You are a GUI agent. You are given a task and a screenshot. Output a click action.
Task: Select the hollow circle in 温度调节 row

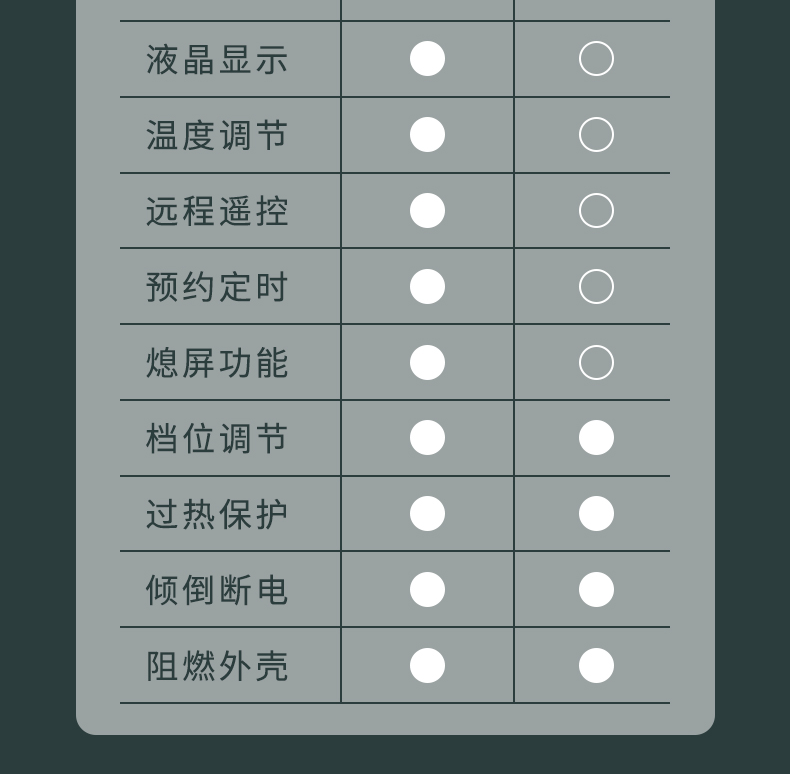click(x=596, y=135)
